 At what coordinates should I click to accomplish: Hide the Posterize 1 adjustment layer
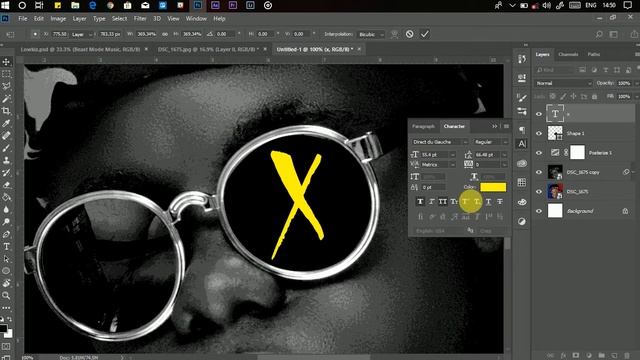(539, 153)
